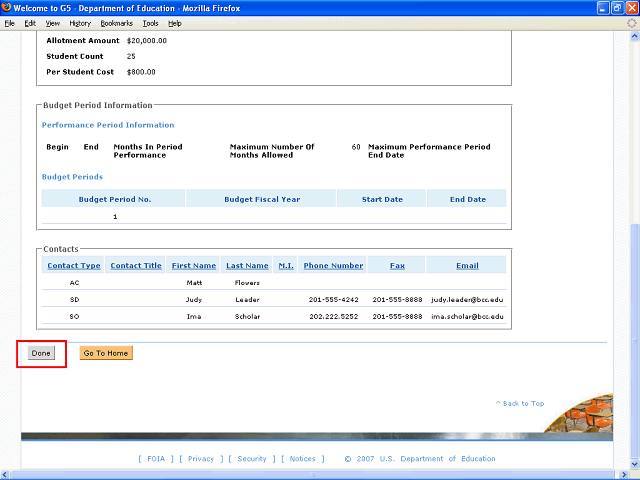Select phone number 201-555-4242
640x480 pixels.
tap(333, 300)
